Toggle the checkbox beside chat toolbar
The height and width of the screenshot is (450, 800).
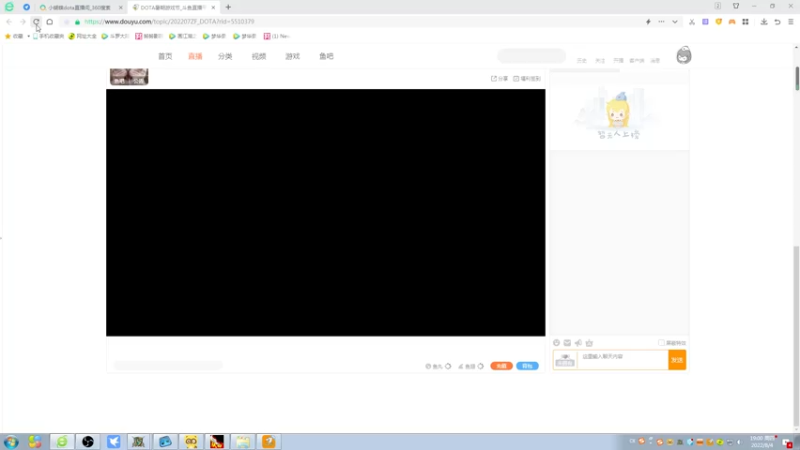pyautogui.click(x=661, y=343)
